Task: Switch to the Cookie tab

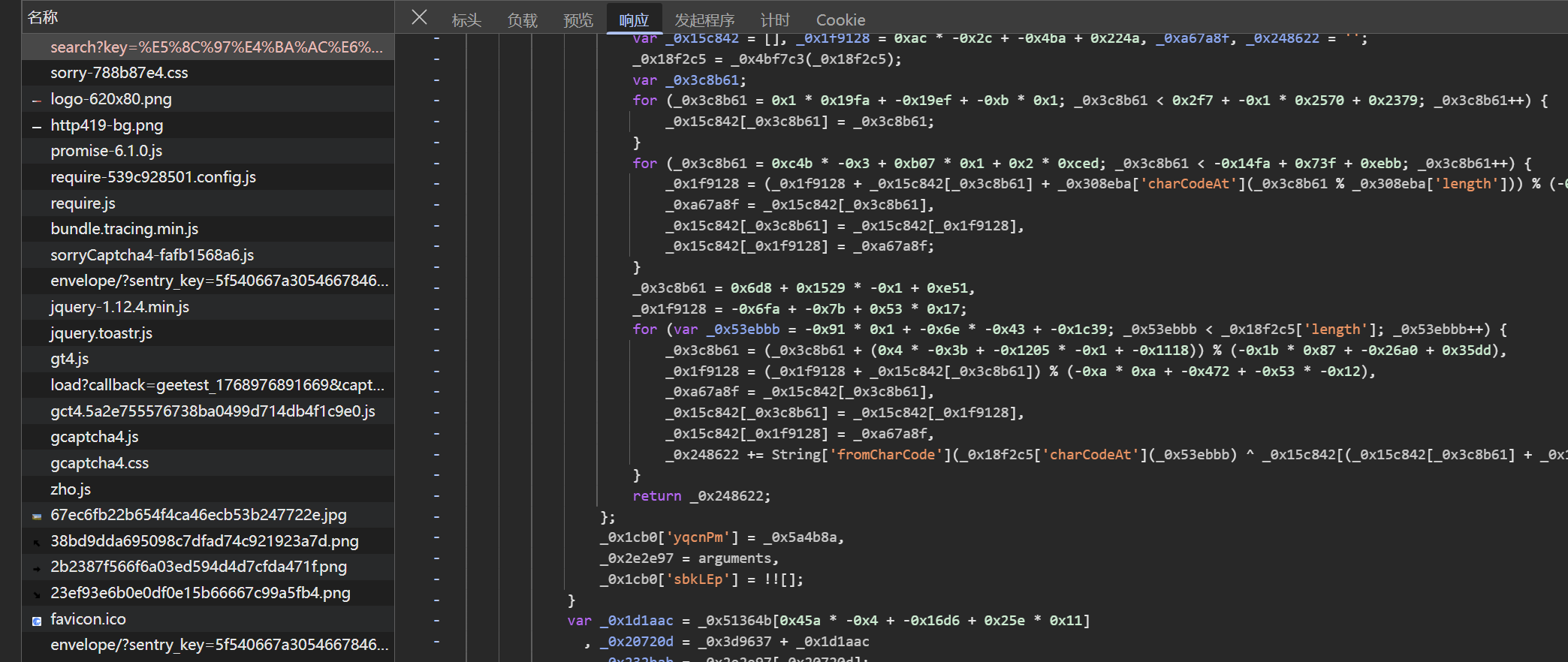Action: (x=840, y=20)
